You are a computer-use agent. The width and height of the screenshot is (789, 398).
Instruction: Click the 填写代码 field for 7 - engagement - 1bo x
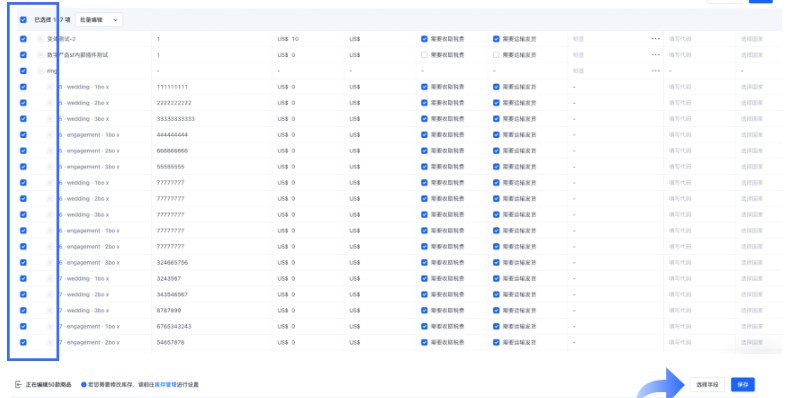pos(680,327)
